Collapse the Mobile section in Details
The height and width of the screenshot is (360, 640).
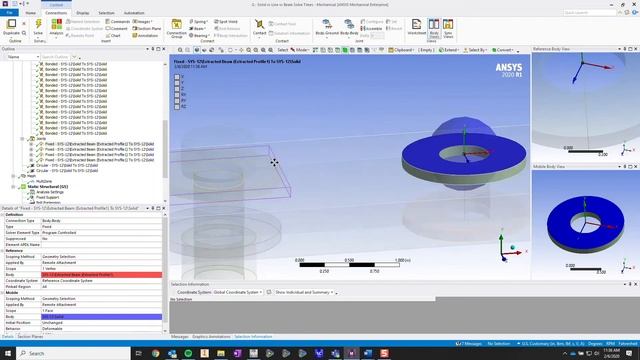2,293
